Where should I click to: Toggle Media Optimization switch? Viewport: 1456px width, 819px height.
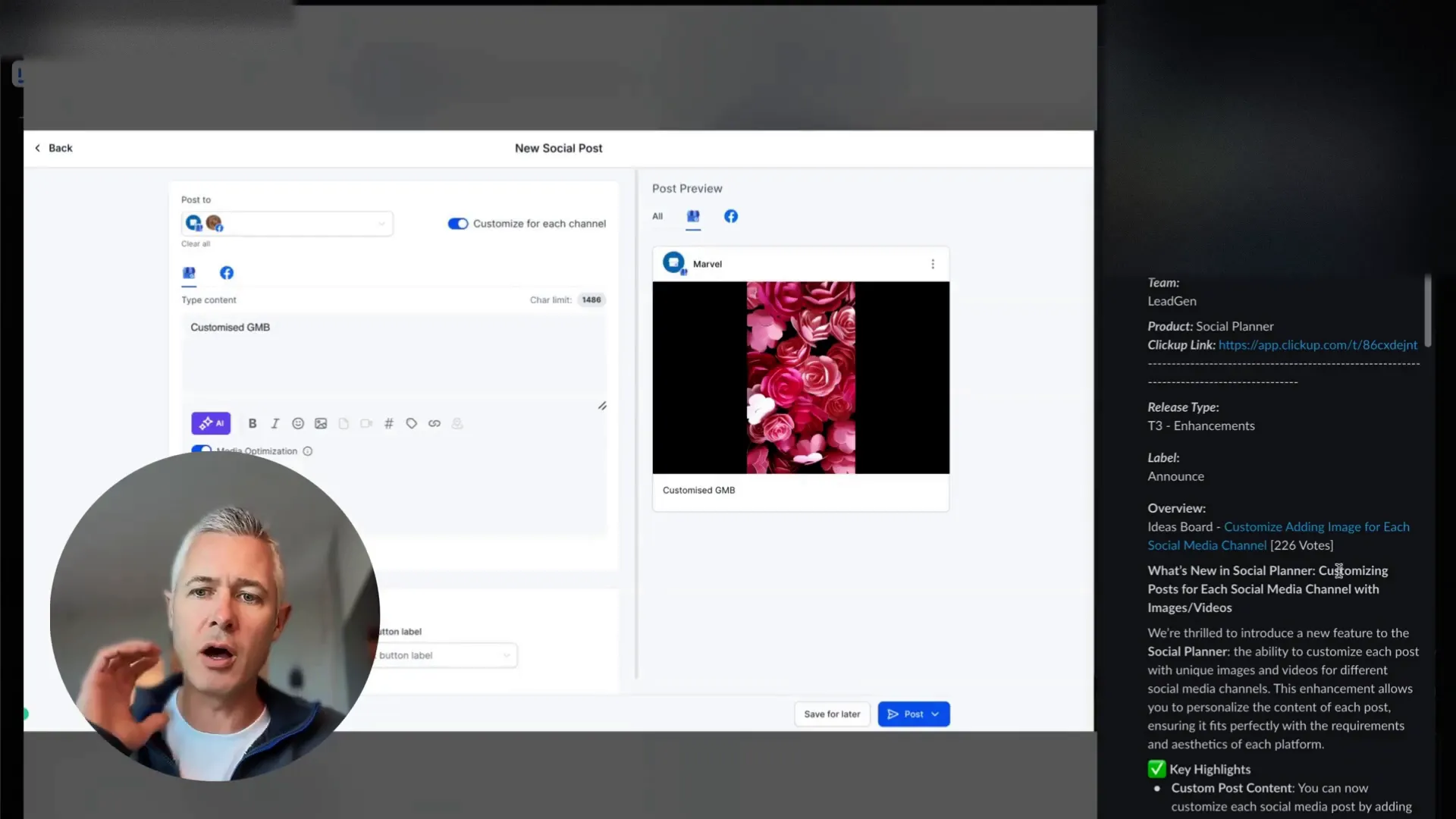point(202,450)
